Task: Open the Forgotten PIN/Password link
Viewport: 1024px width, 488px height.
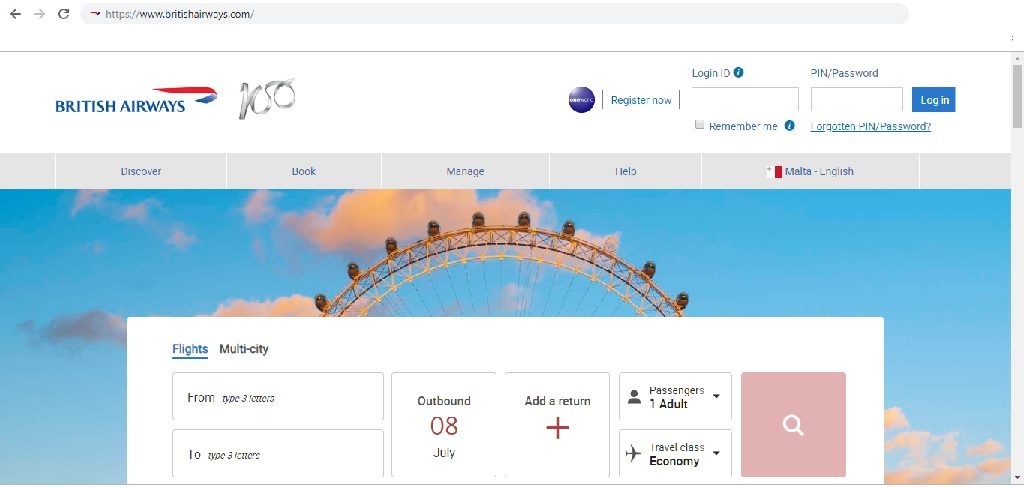Action: (871, 126)
